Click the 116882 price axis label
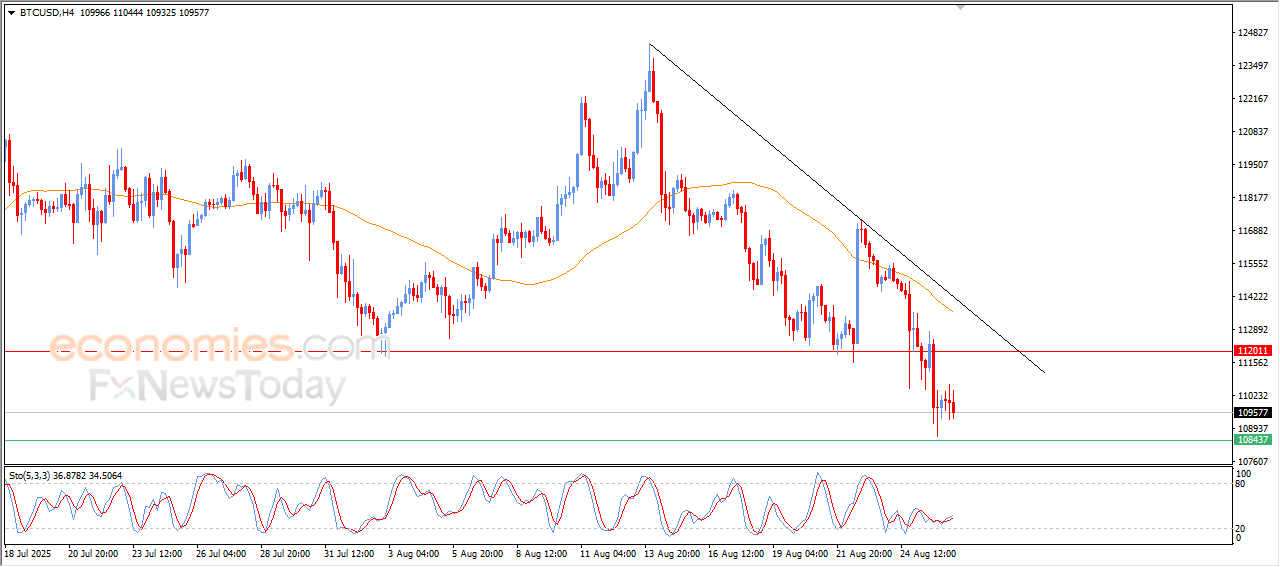Viewport: 1280px width, 567px height. pyautogui.click(x=1253, y=231)
